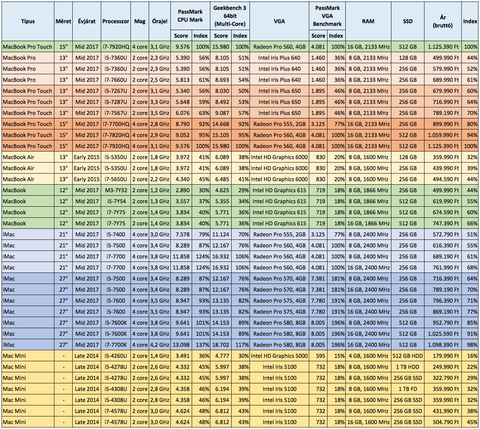Select the "Órajel" column header
This screenshot has height=429, width=480.
coord(160,21)
